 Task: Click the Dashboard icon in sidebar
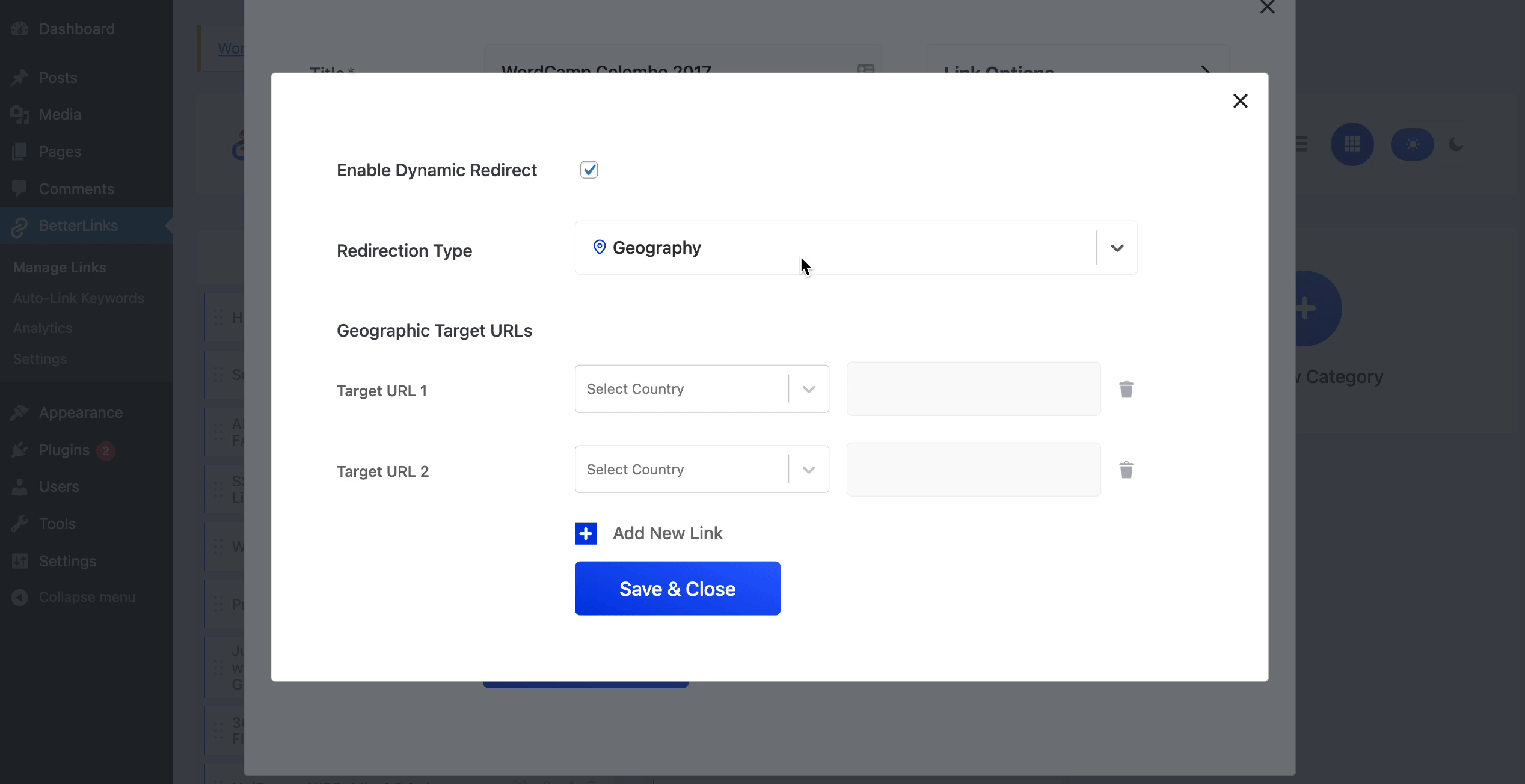pos(19,29)
